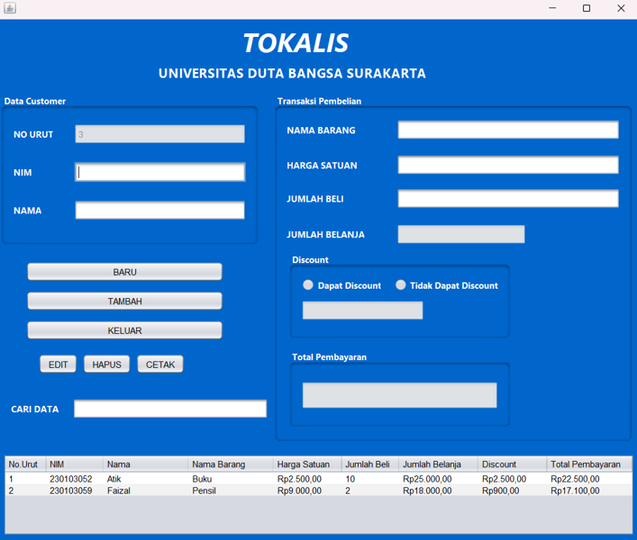
Task: Click the HAPUS button
Action: tap(107, 364)
